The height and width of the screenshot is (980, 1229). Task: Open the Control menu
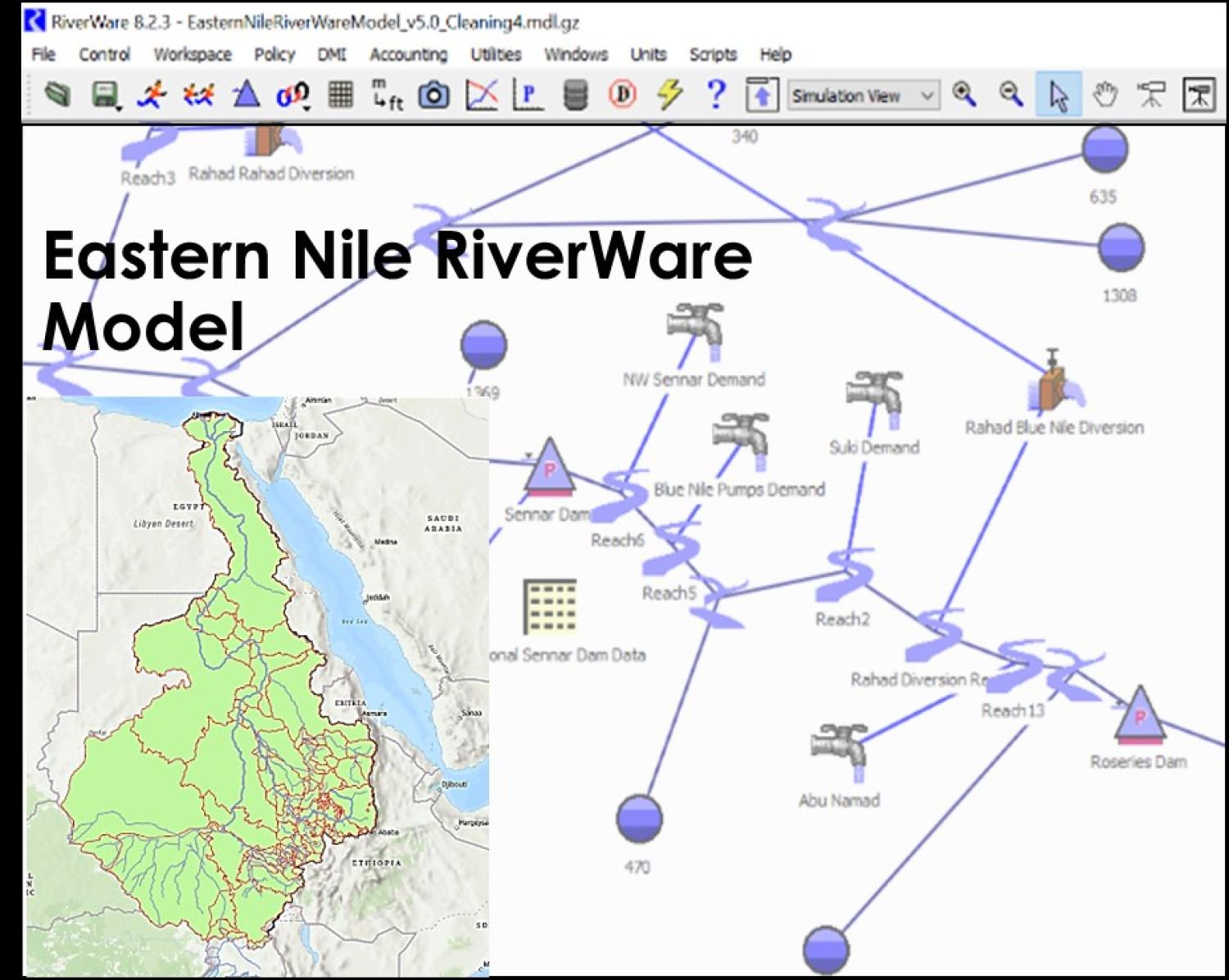pyautogui.click(x=104, y=54)
